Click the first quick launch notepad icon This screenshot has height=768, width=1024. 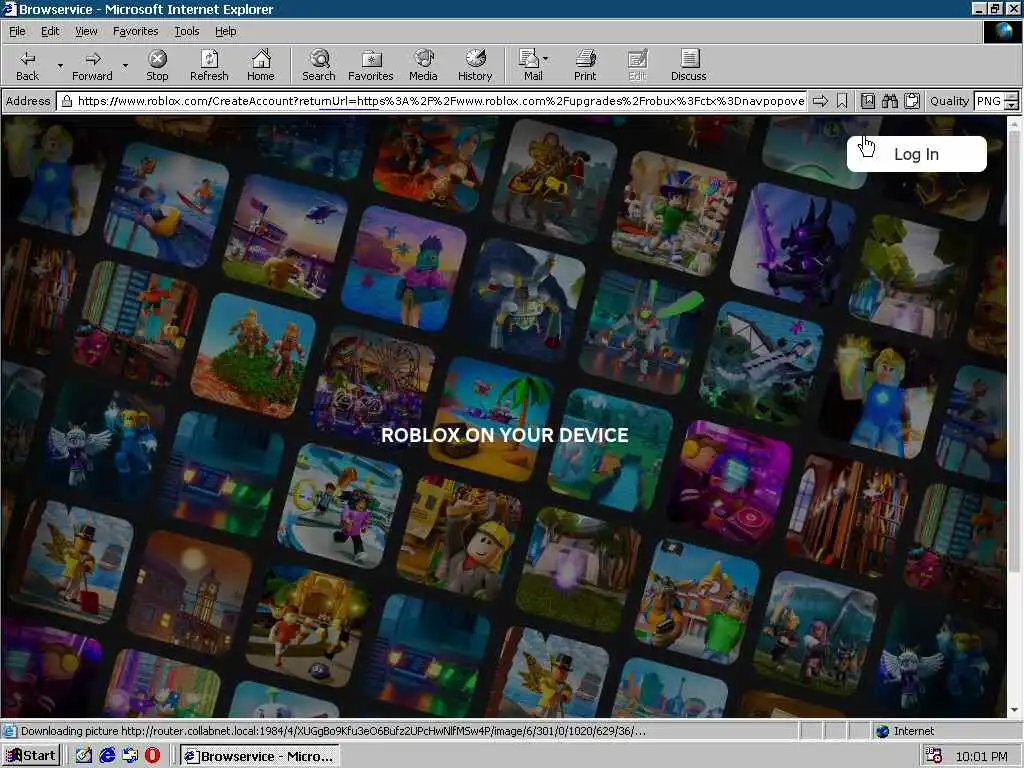84,756
